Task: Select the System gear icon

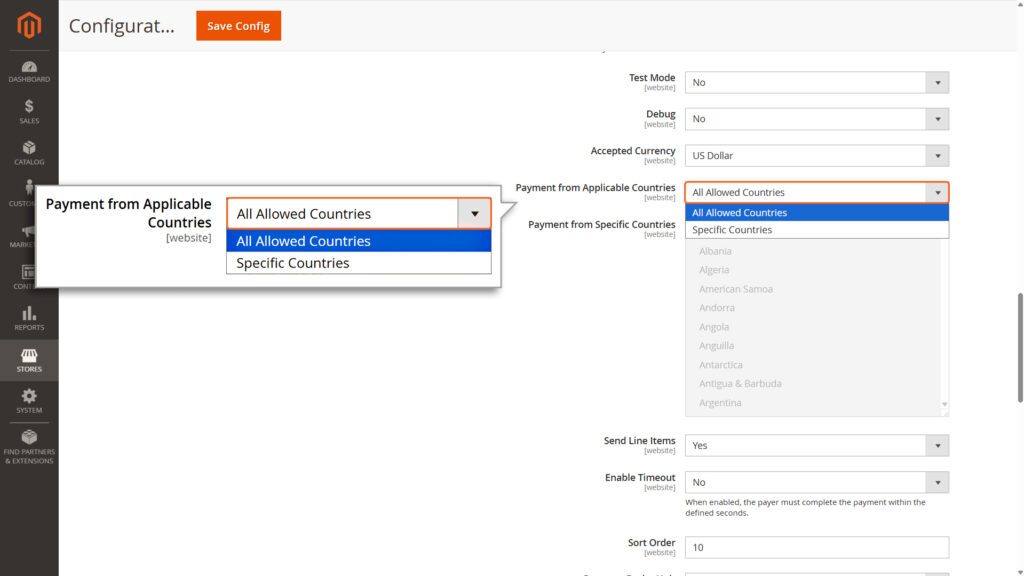Action: point(29,400)
